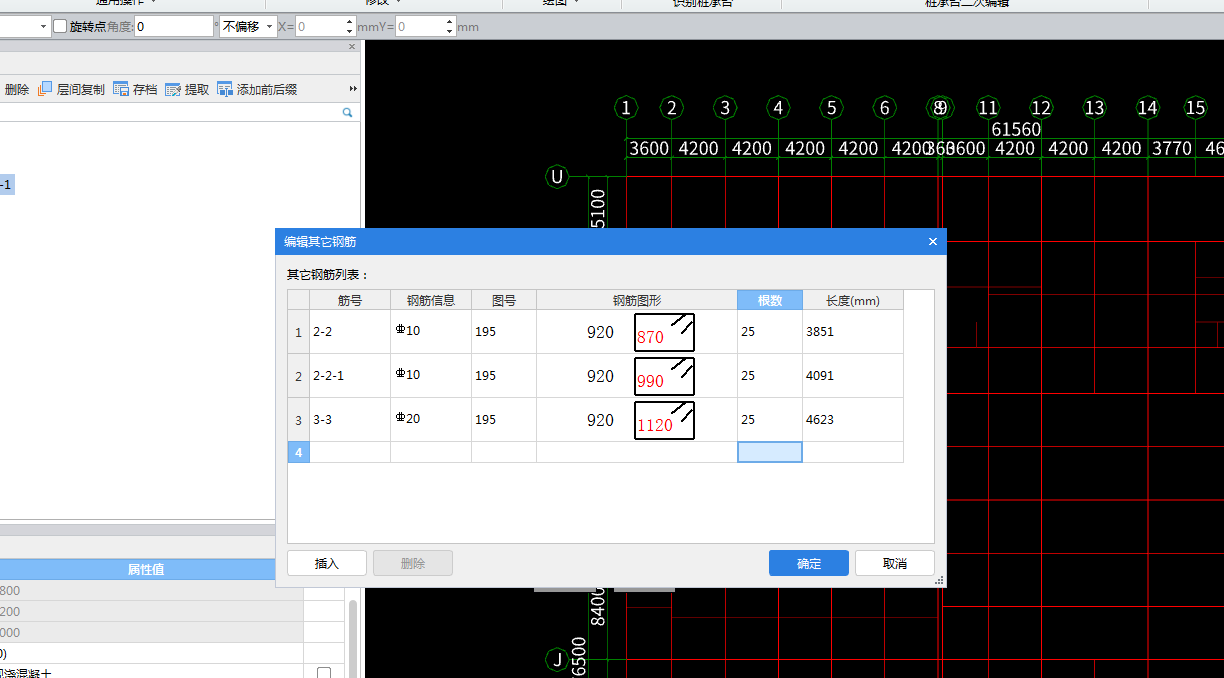
Task: Toggle the 旋转点 checkbox
Action: tap(60, 26)
